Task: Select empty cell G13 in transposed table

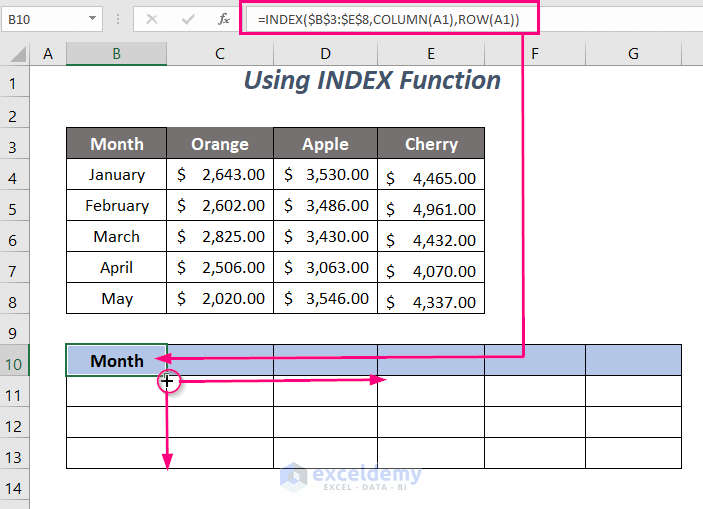Action: point(634,453)
